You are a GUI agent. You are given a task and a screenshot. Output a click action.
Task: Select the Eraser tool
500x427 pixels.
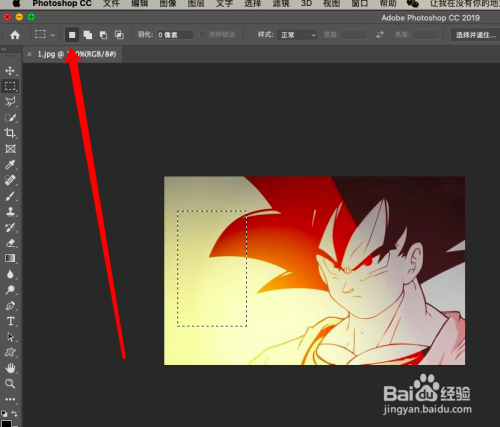10,243
